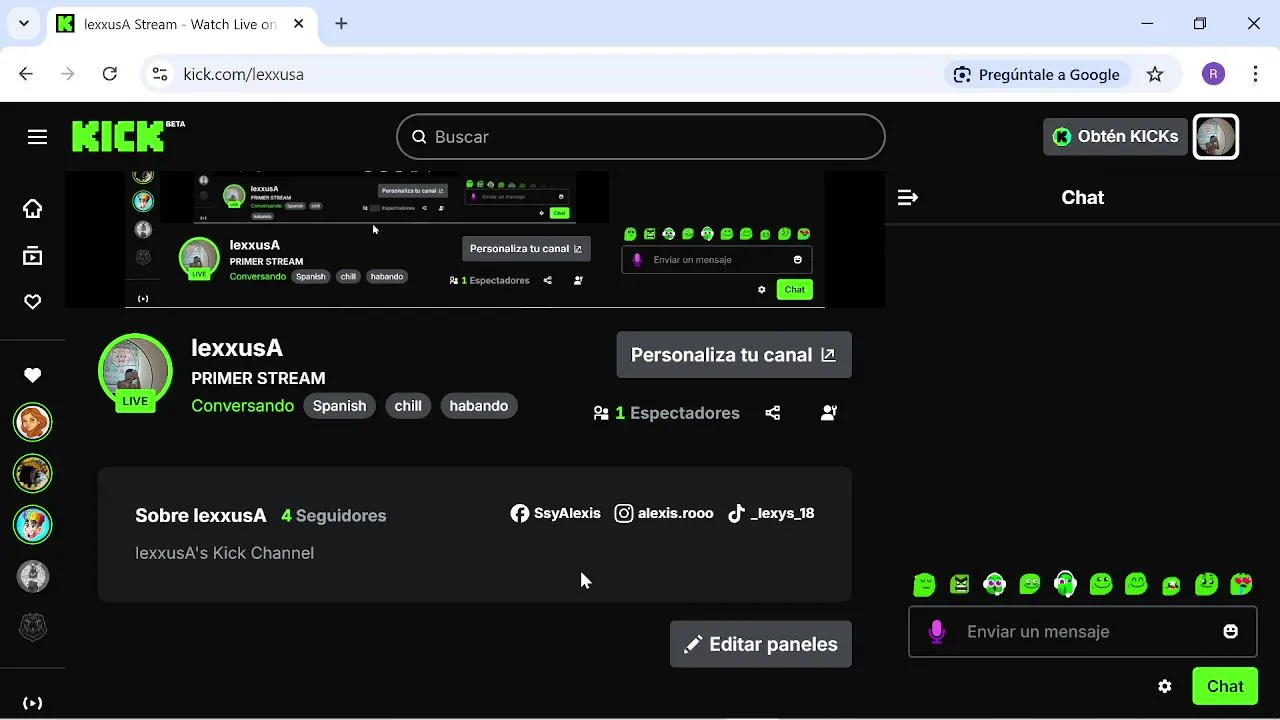Insert the headphones open-mouth emote
This screenshot has height=720, width=1280.
pyautogui.click(x=995, y=584)
